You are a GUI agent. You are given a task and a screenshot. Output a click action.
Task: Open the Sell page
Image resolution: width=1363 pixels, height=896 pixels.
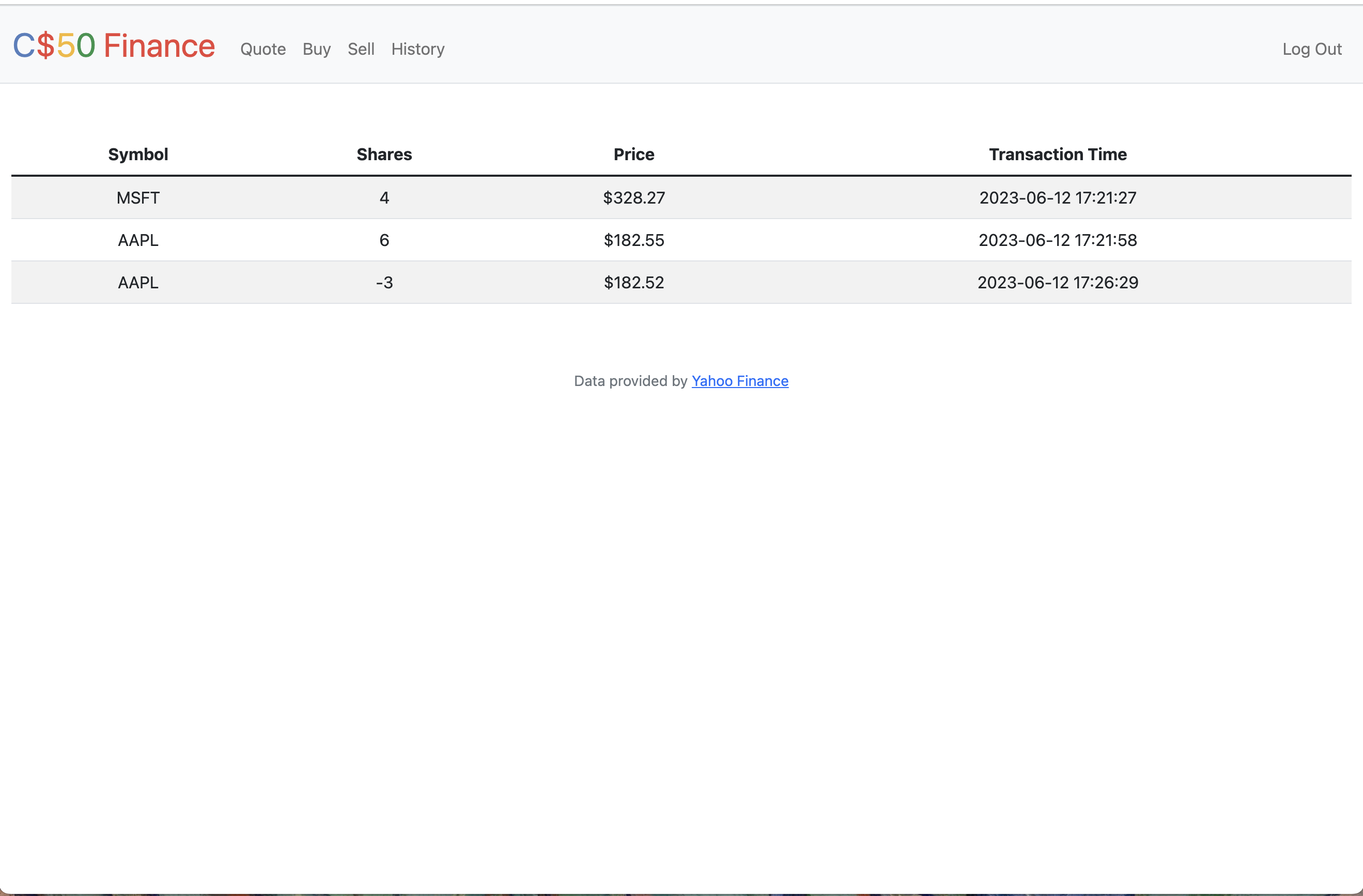(x=361, y=49)
